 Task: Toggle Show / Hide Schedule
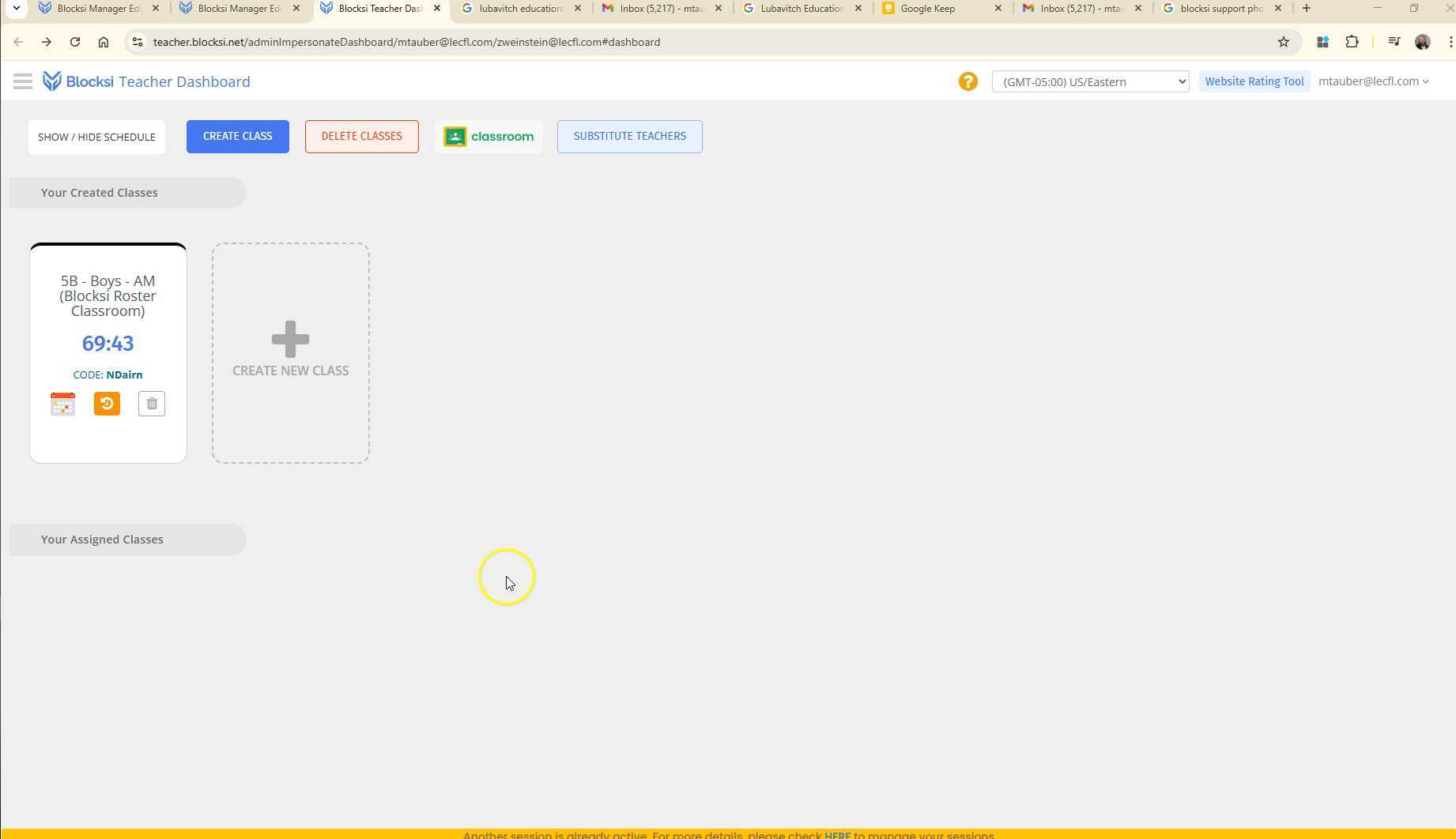[x=96, y=137]
